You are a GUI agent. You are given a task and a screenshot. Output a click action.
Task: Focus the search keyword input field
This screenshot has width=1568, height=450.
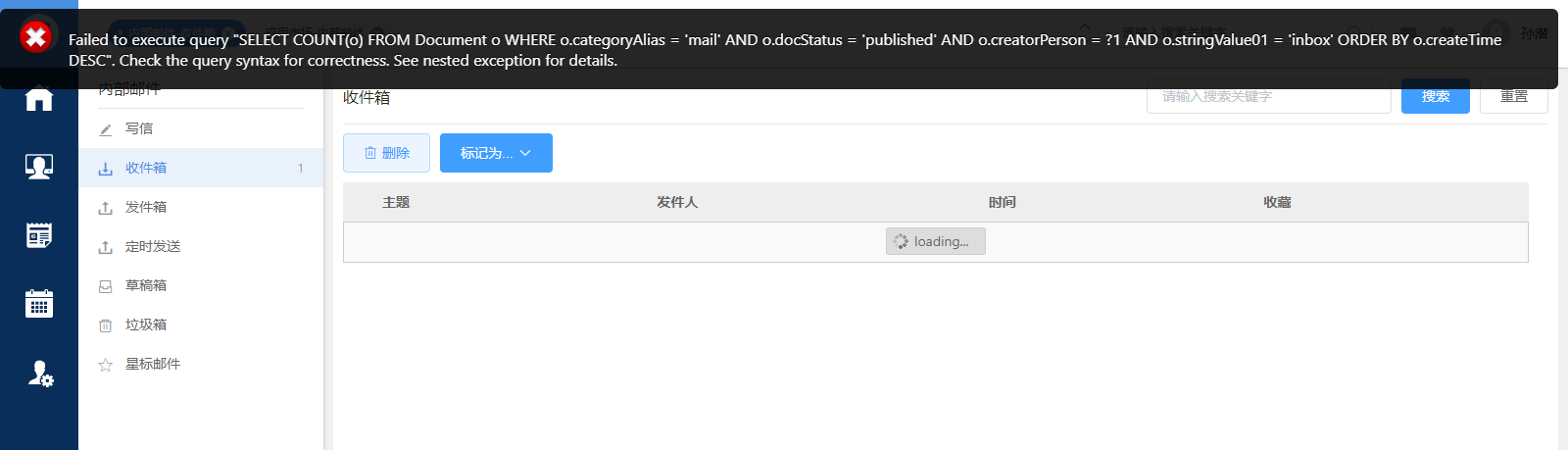point(1268,97)
